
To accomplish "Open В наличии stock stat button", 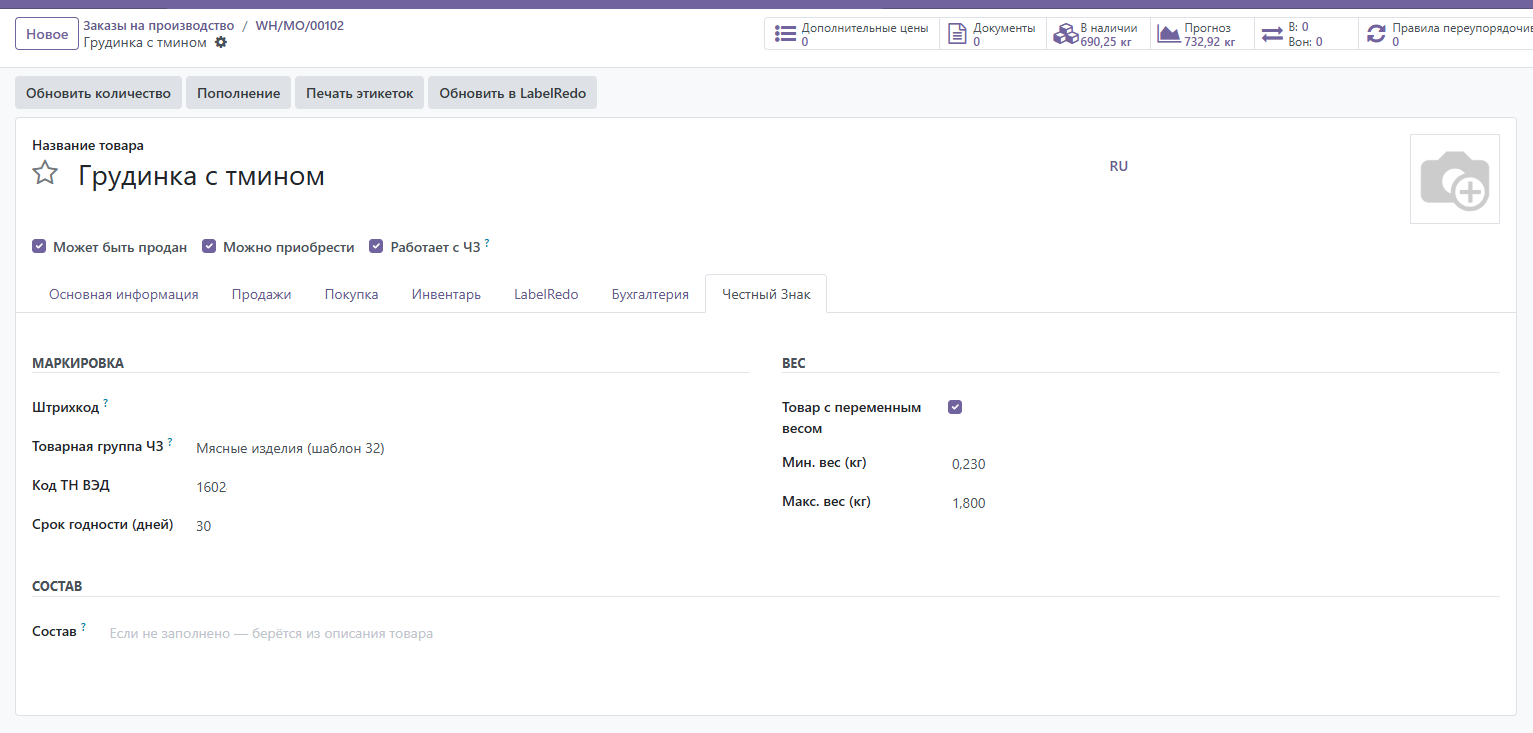I will click(1098, 34).
